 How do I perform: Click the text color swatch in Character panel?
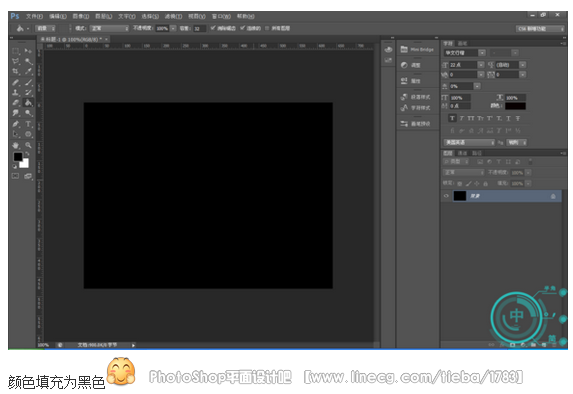tap(516, 106)
